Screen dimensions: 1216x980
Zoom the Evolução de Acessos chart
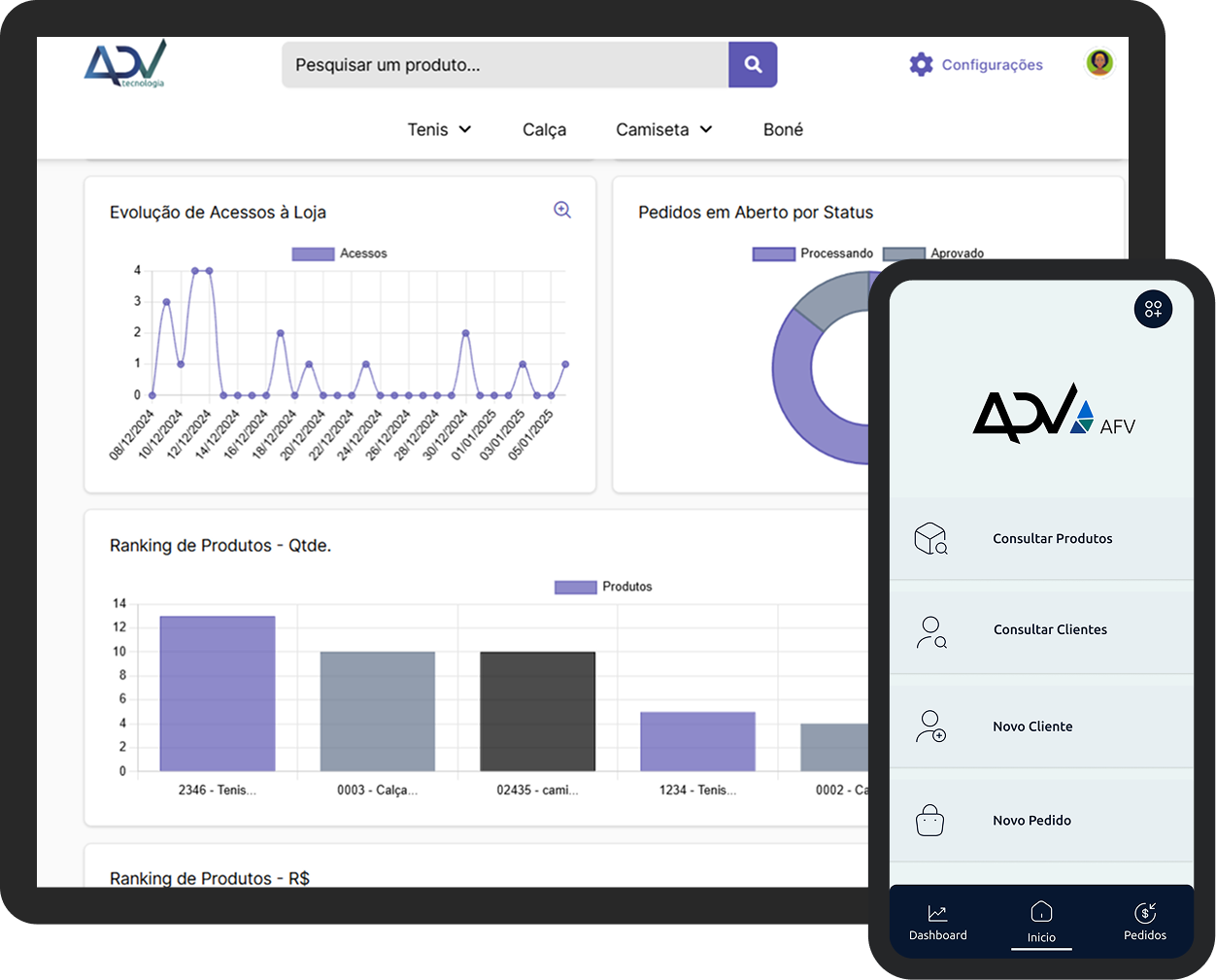pyautogui.click(x=562, y=210)
